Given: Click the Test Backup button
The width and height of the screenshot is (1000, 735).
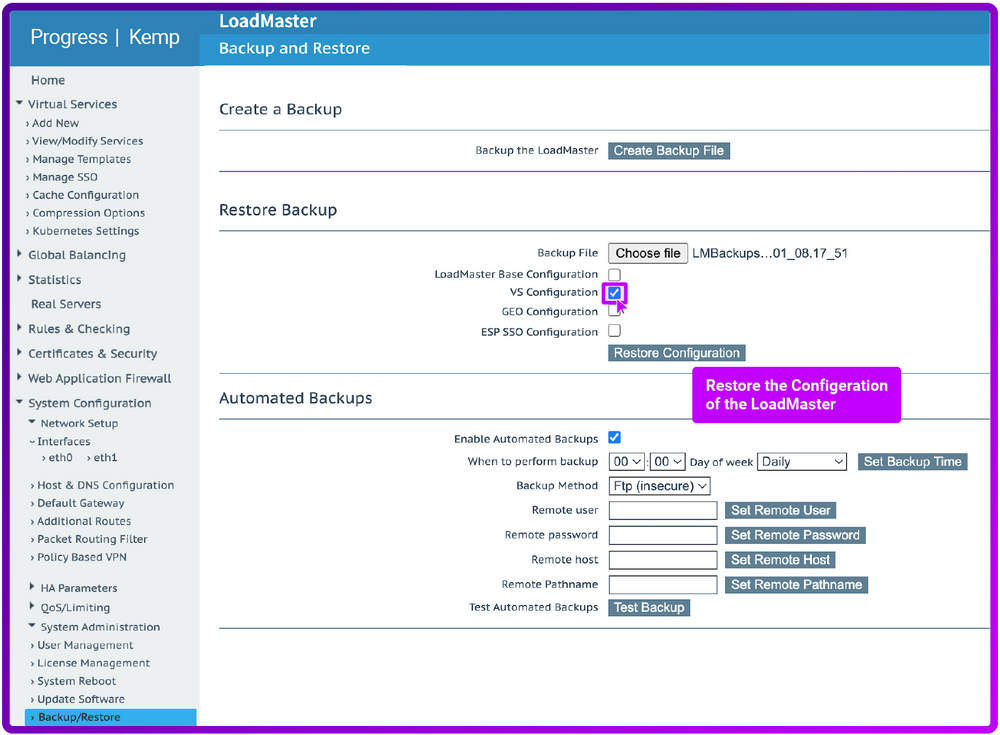Looking at the screenshot, I should (x=649, y=607).
